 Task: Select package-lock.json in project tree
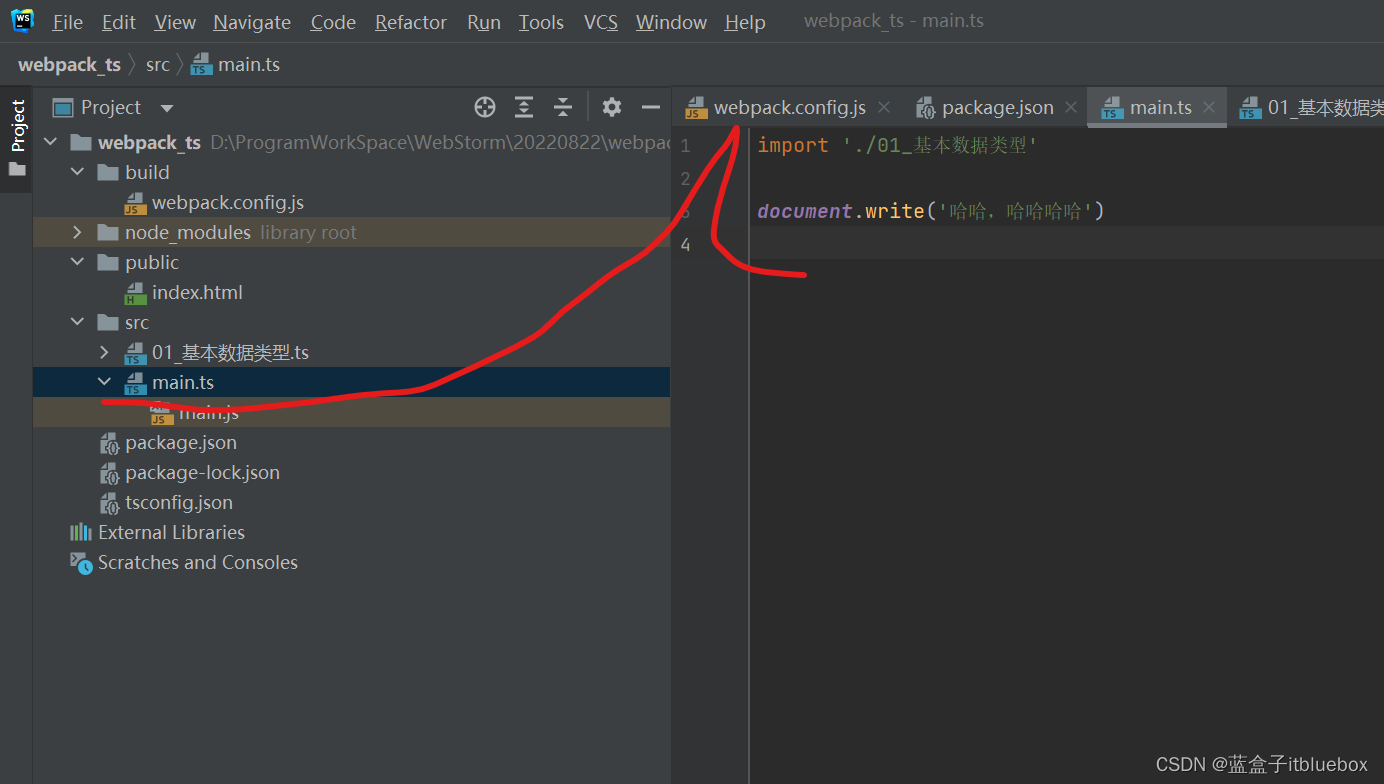click(351, 472)
